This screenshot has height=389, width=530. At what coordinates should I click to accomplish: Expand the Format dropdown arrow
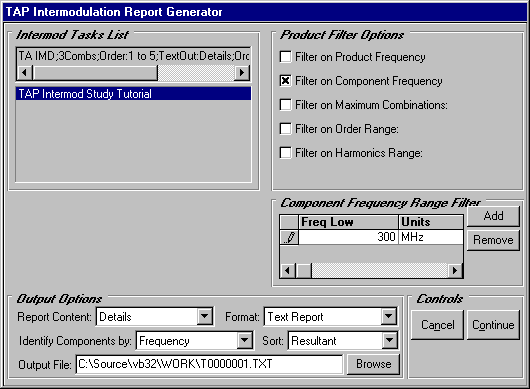pos(388,317)
